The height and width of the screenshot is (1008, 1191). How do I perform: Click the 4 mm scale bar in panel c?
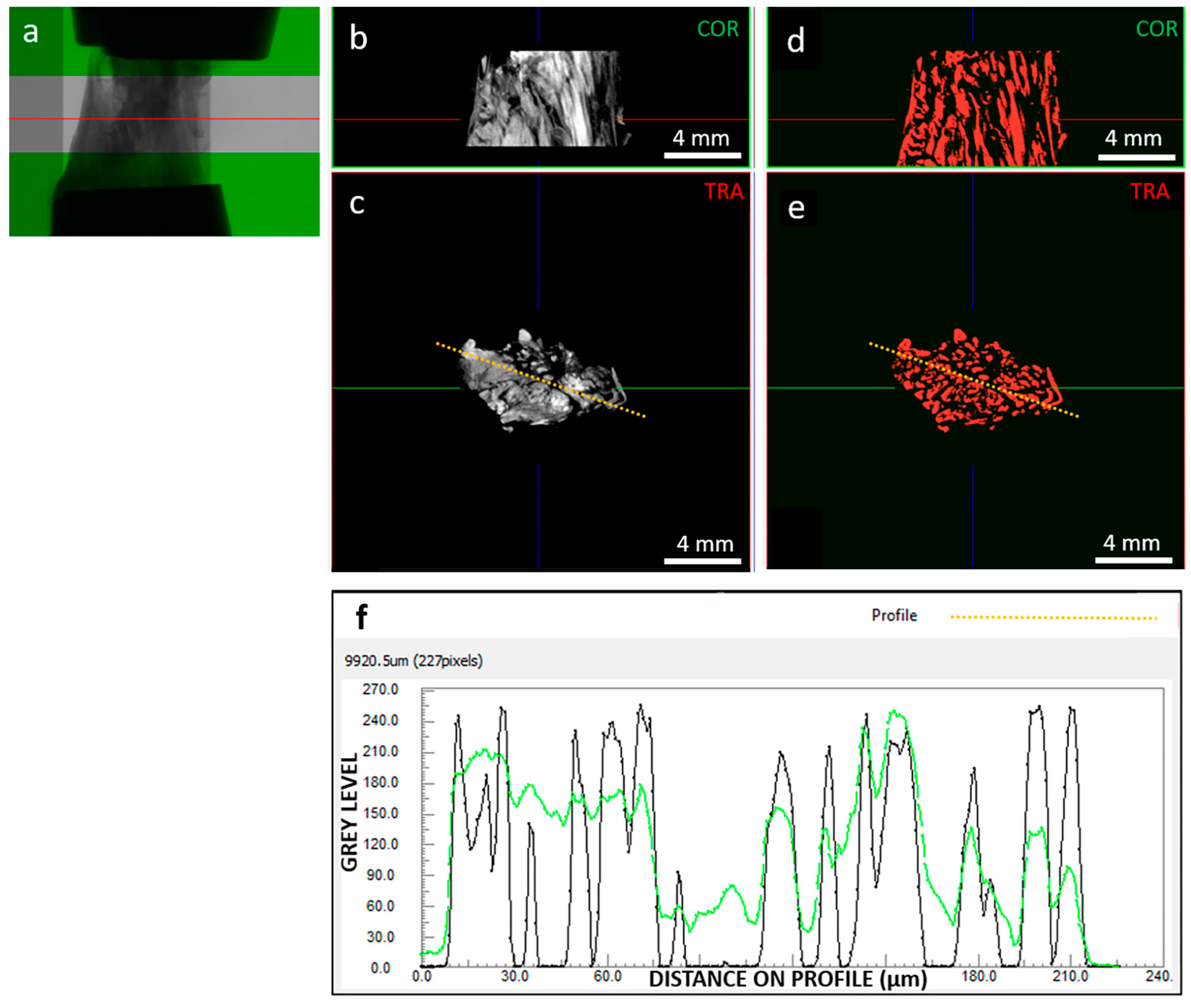click(x=702, y=560)
